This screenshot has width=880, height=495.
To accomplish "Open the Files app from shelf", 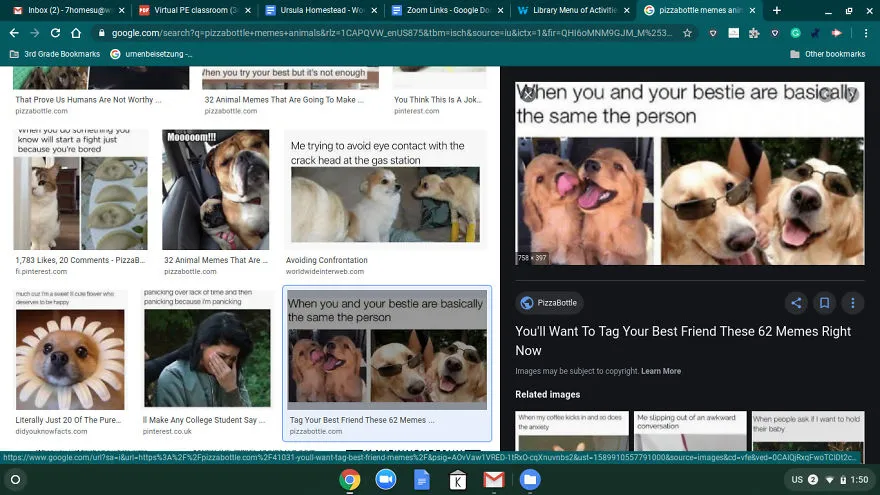I will click(x=530, y=480).
